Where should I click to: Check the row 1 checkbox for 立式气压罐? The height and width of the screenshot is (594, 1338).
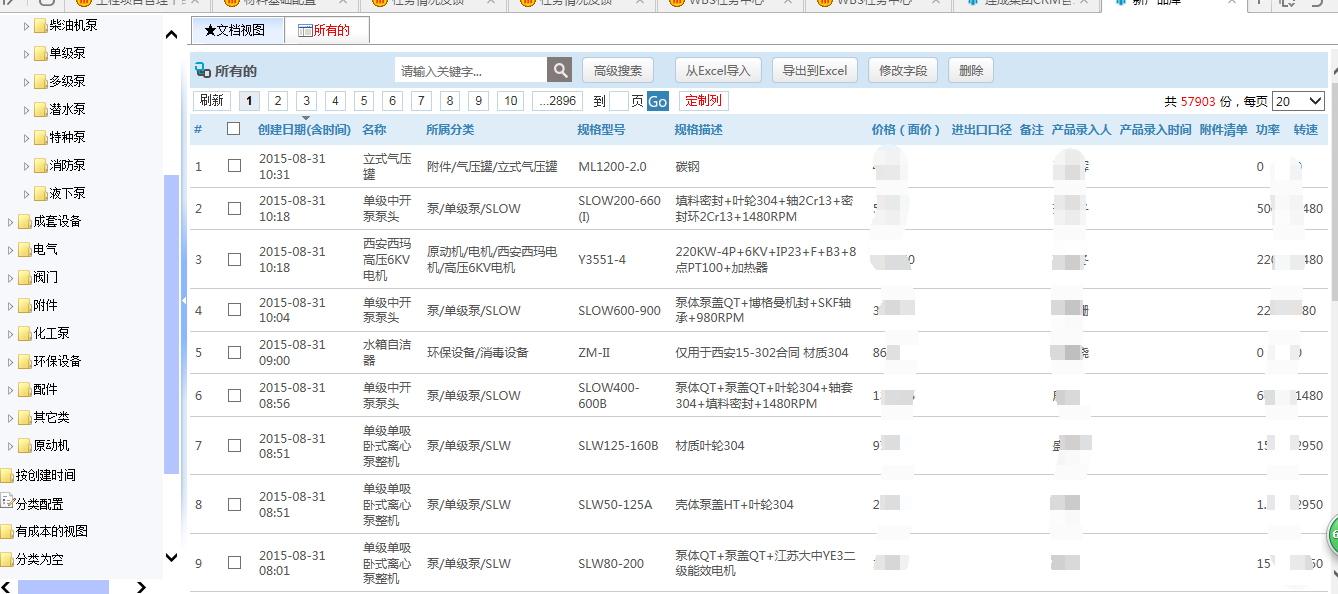click(x=234, y=166)
